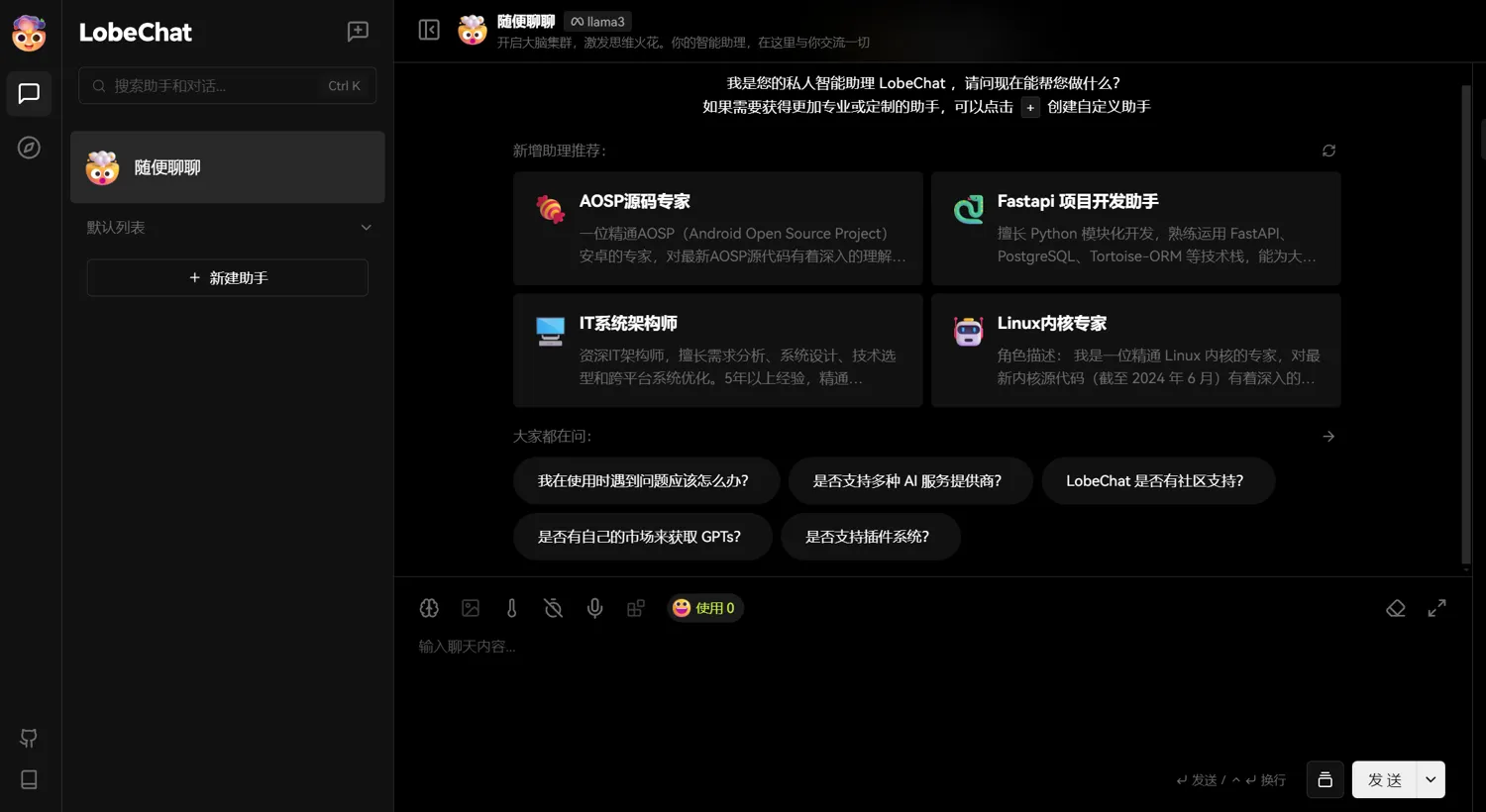Click the chat message input area
The width and height of the screenshot is (1486, 812).
pyautogui.click(x=931, y=693)
